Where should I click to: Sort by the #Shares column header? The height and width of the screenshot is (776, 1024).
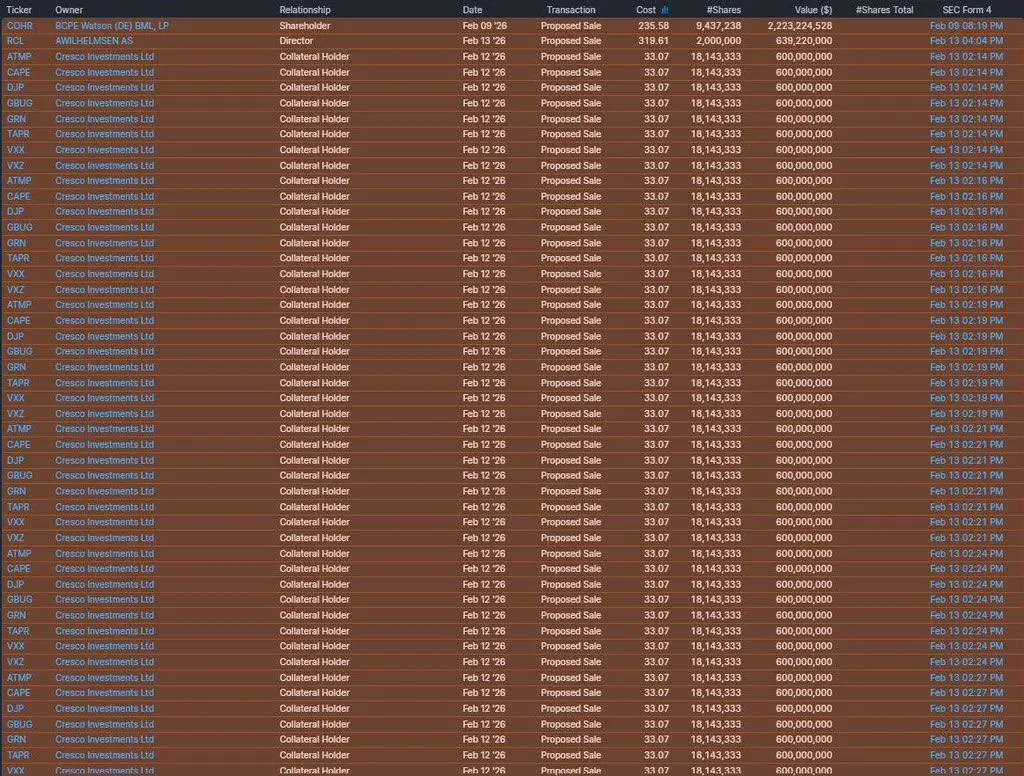coord(724,10)
